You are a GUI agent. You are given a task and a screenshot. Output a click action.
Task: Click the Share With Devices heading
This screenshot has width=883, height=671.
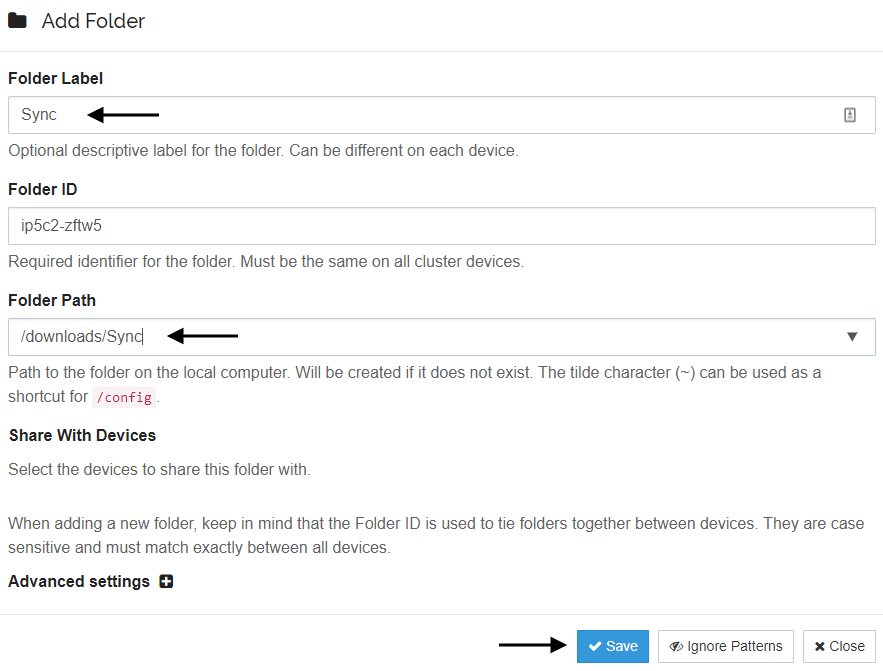[x=82, y=435]
